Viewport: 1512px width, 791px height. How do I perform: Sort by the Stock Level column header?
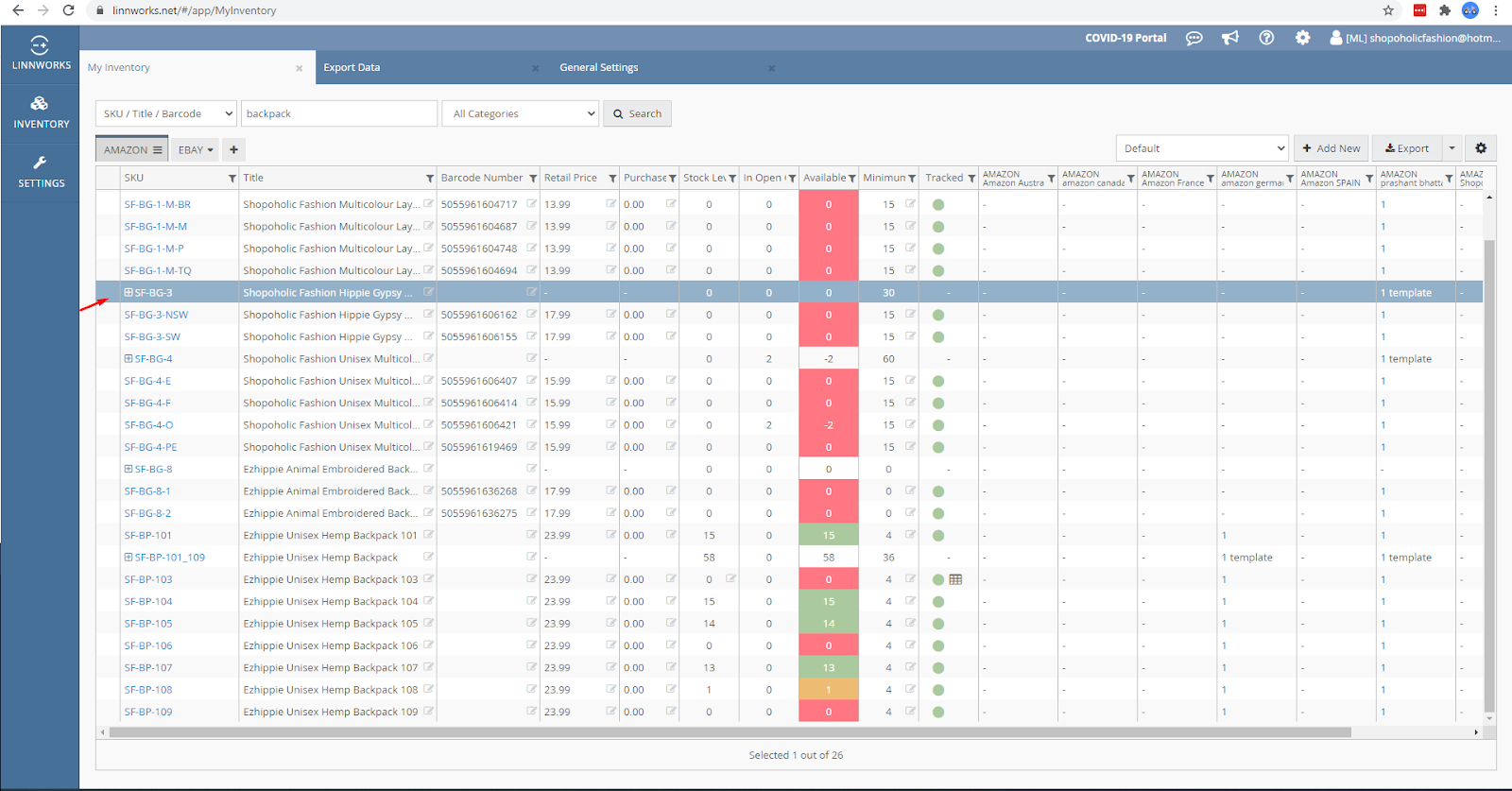pyautogui.click(x=704, y=178)
